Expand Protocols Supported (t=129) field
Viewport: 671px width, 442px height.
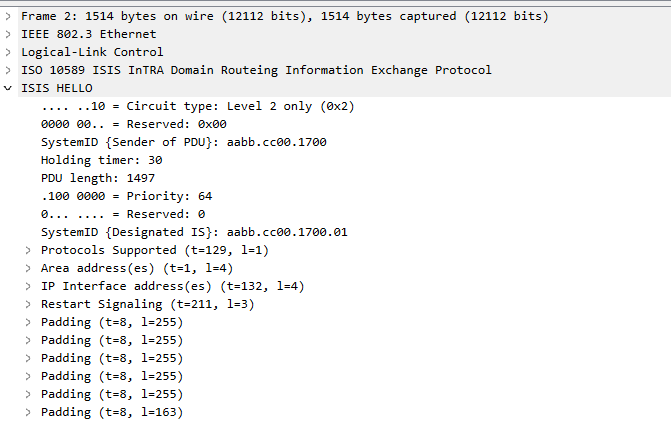[28, 250]
